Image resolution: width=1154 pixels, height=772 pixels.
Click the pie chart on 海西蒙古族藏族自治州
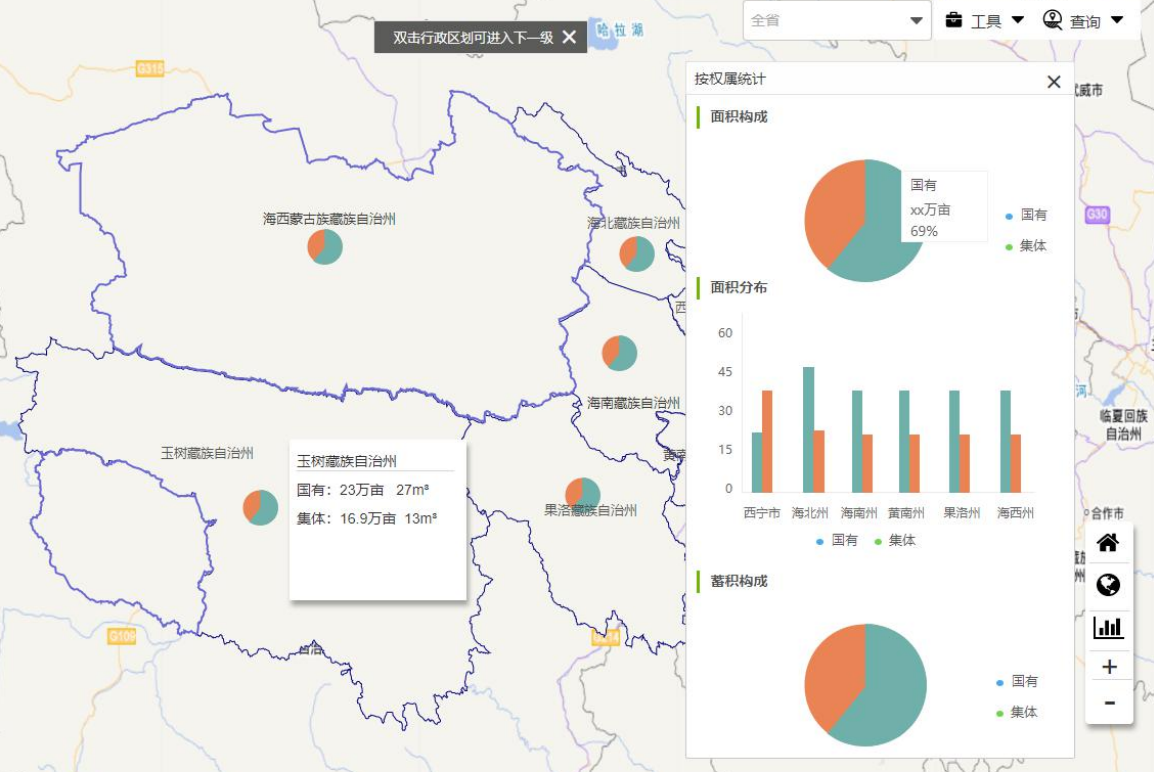pos(325,246)
